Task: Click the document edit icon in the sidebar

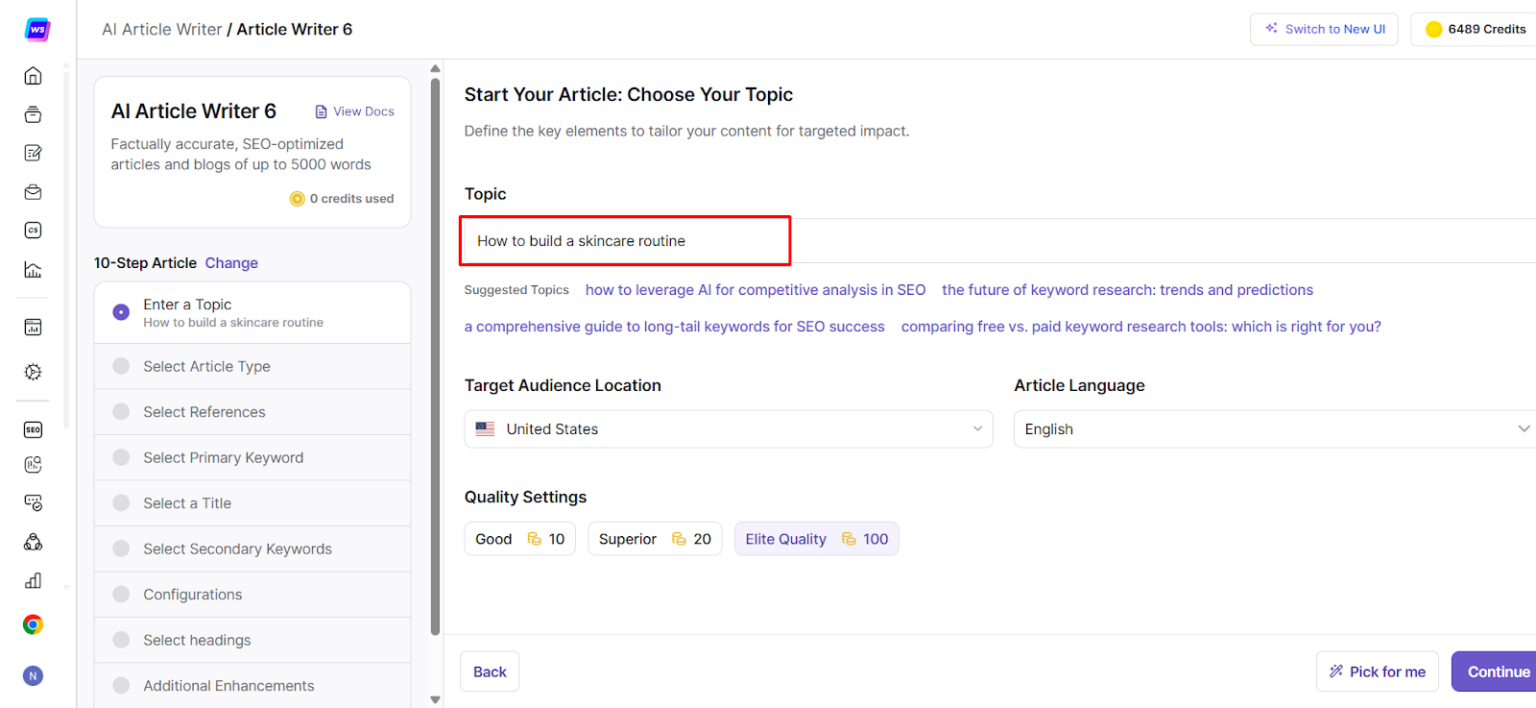Action: (x=33, y=153)
